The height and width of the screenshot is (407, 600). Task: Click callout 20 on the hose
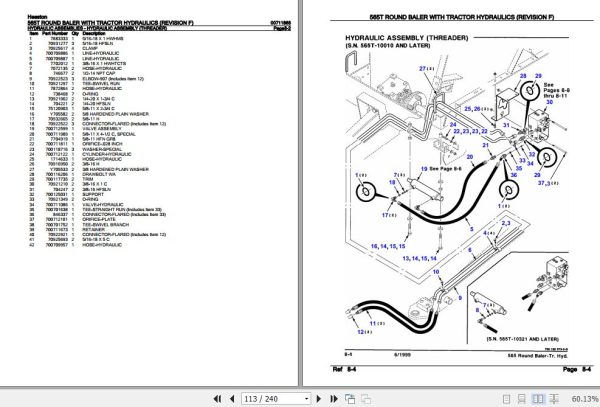(470, 157)
